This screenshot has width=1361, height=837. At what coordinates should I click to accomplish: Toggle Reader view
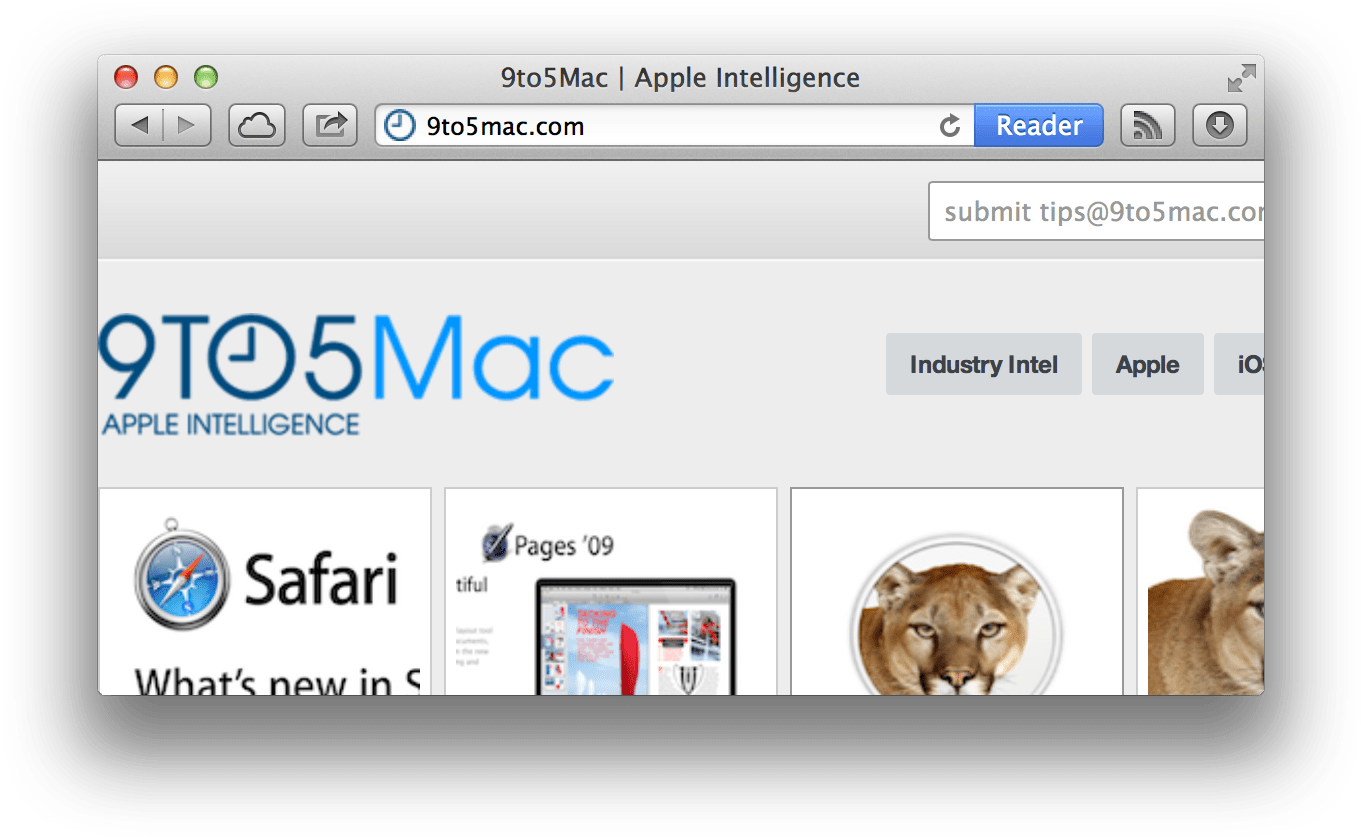point(1038,125)
